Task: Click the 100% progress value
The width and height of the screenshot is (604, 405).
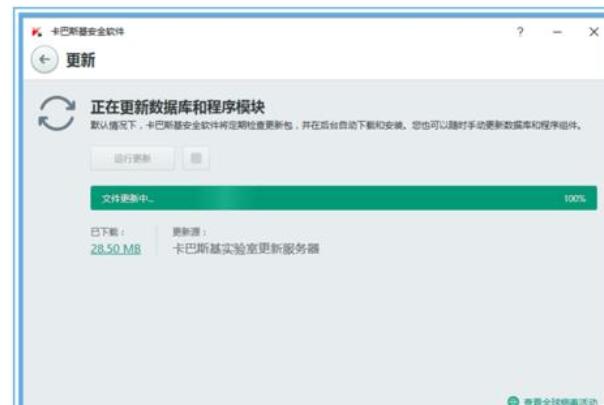Action: pos(575,198)
